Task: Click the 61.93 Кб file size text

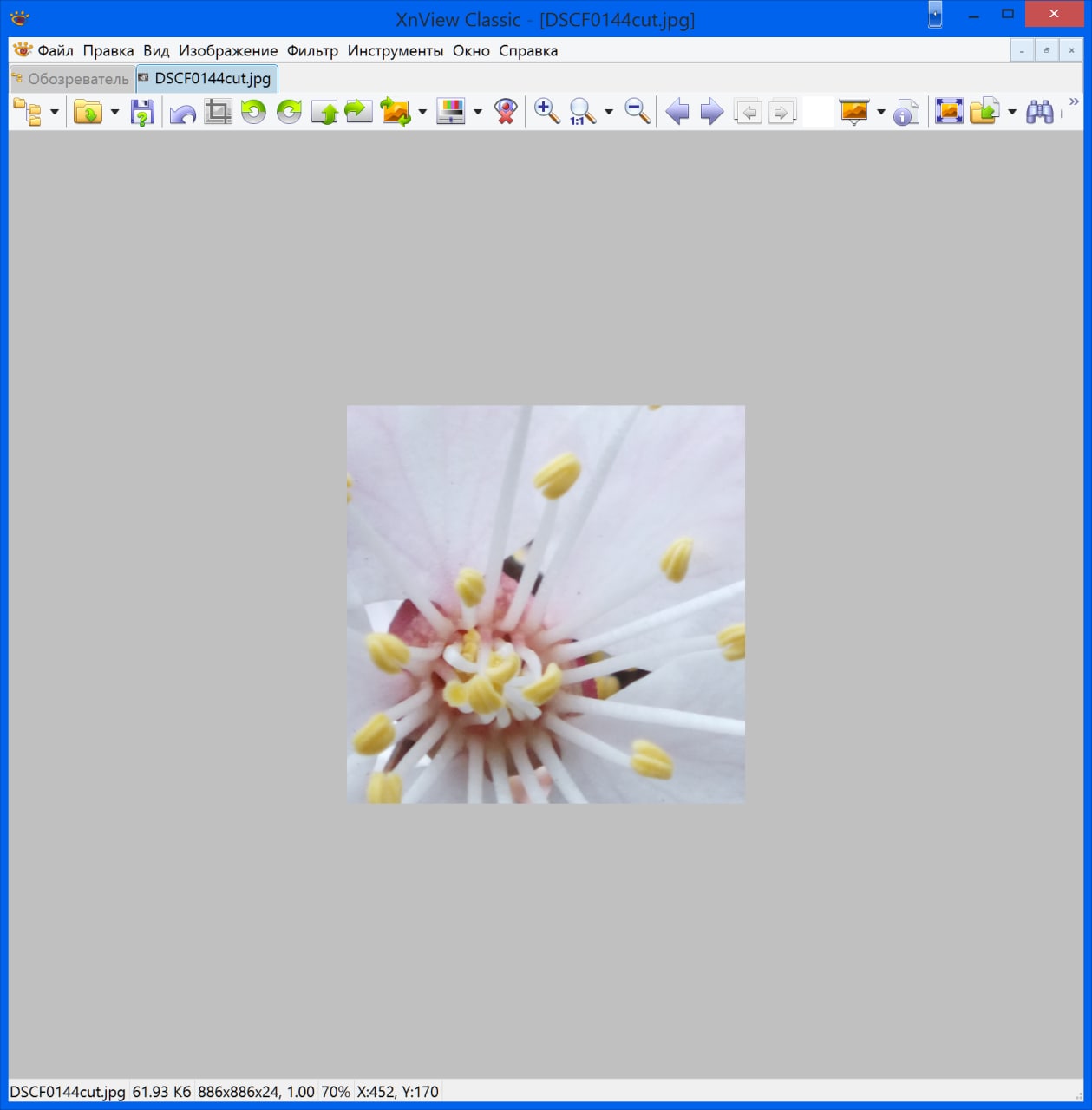Action: click(x=161, y=1092)
